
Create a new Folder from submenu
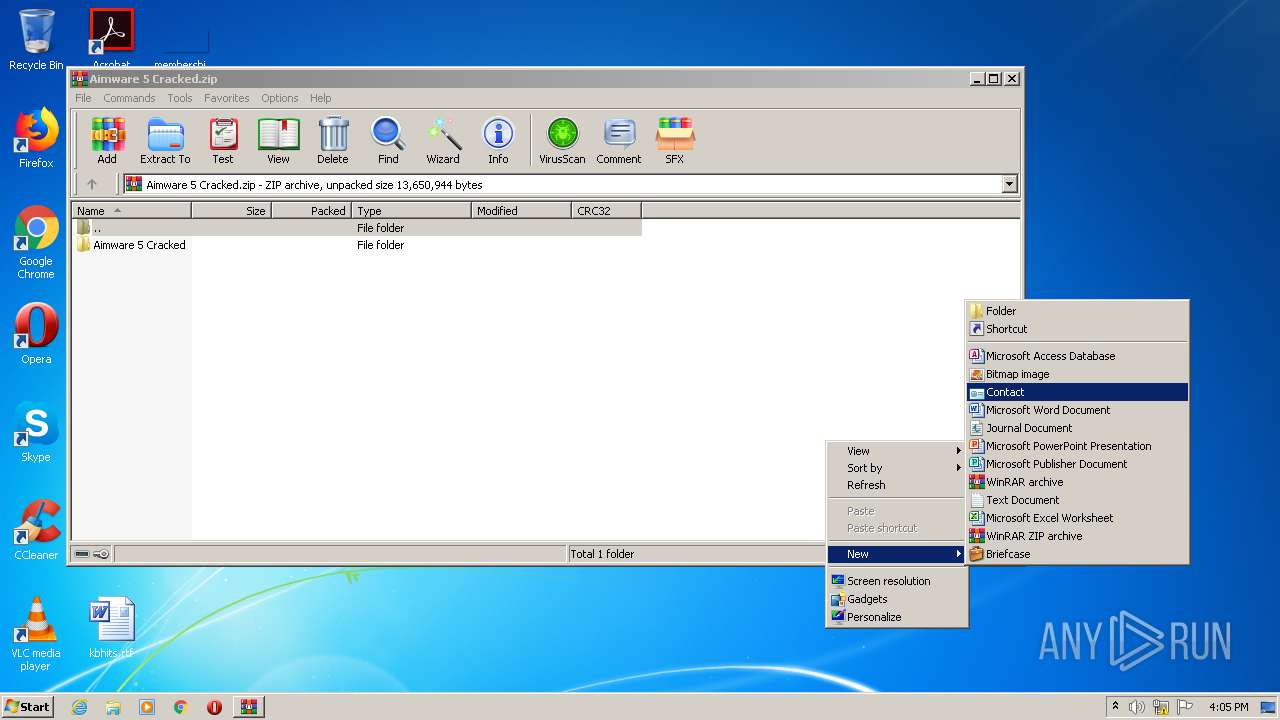[x=1077, y=311]
